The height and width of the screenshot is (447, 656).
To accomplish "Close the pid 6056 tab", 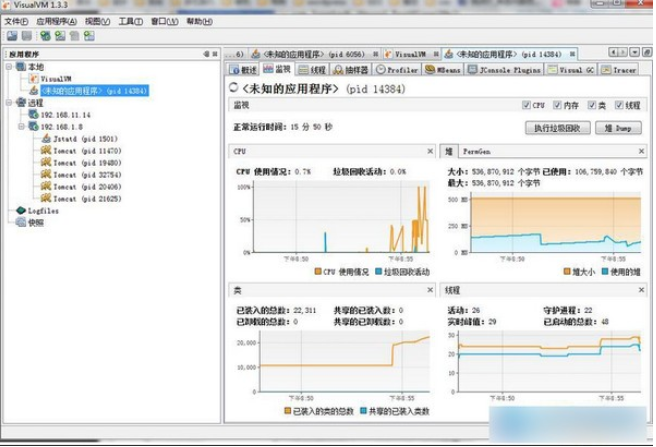I will click(376, 54).
